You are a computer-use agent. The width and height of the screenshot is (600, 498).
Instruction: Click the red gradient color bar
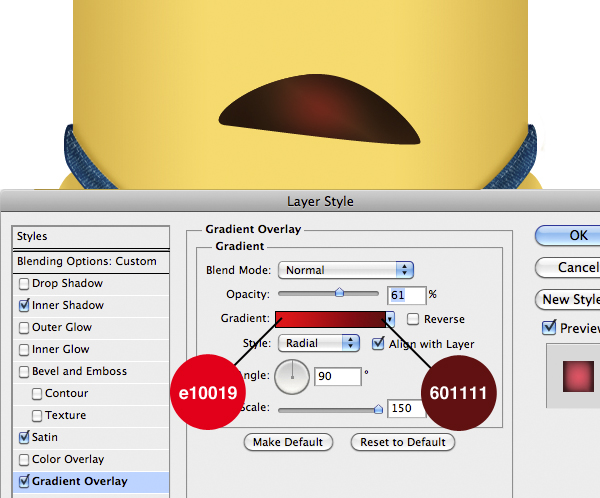click(x=330, y=319)
